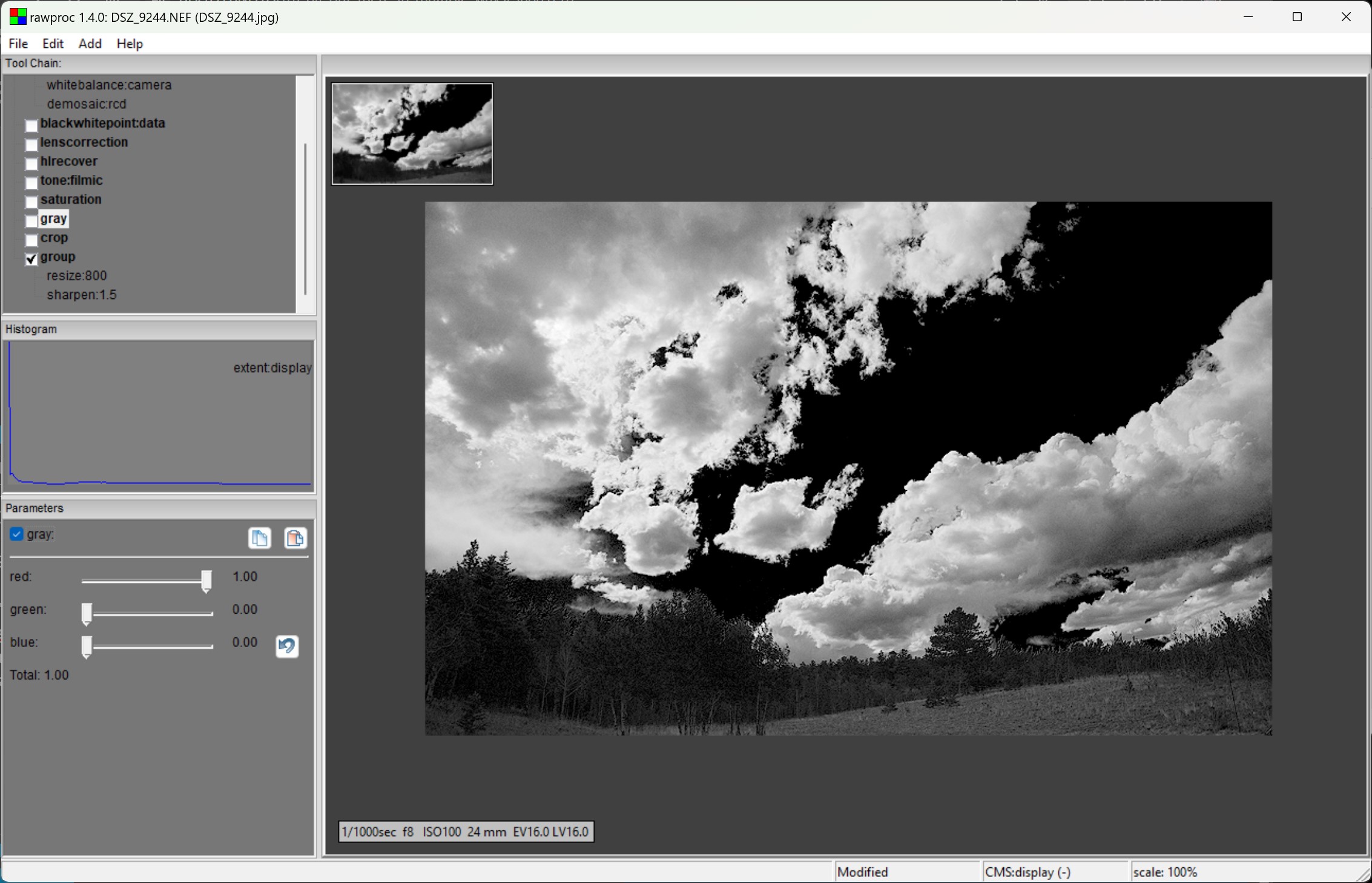Uncheck the group tool checkbox
The image size is (1372, 883).
point(31,258)
